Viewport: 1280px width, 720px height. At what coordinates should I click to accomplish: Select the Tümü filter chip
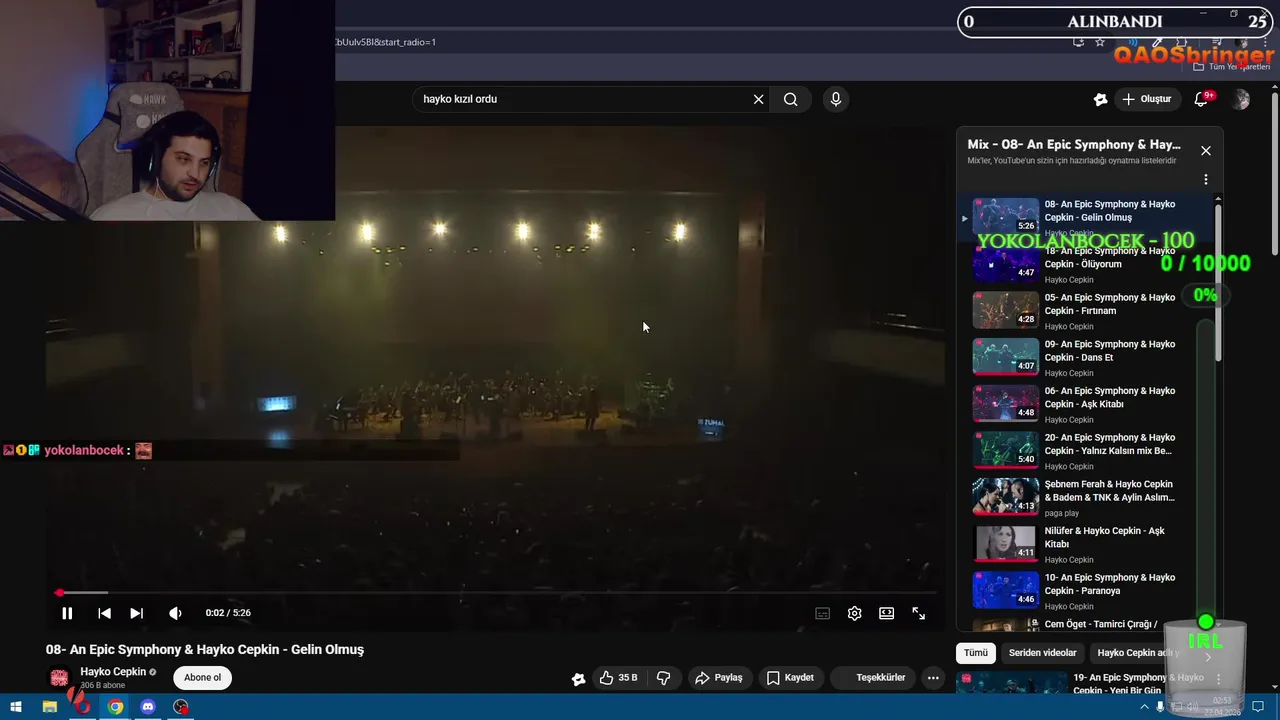pyautogui.click(x=975, y=653)
